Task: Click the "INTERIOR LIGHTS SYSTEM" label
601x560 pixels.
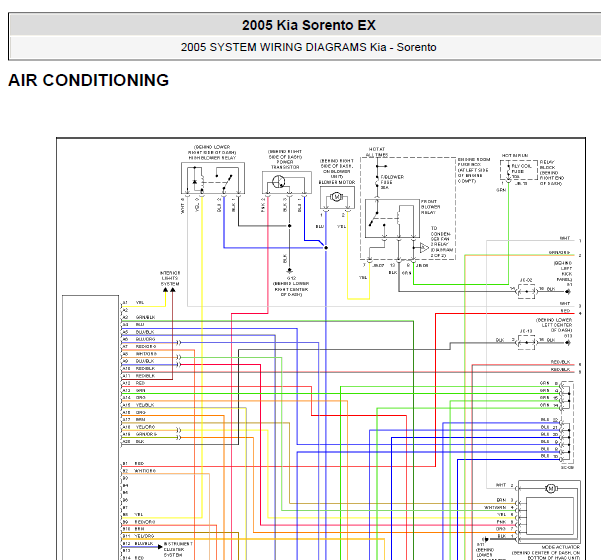Action: [170, 278]
